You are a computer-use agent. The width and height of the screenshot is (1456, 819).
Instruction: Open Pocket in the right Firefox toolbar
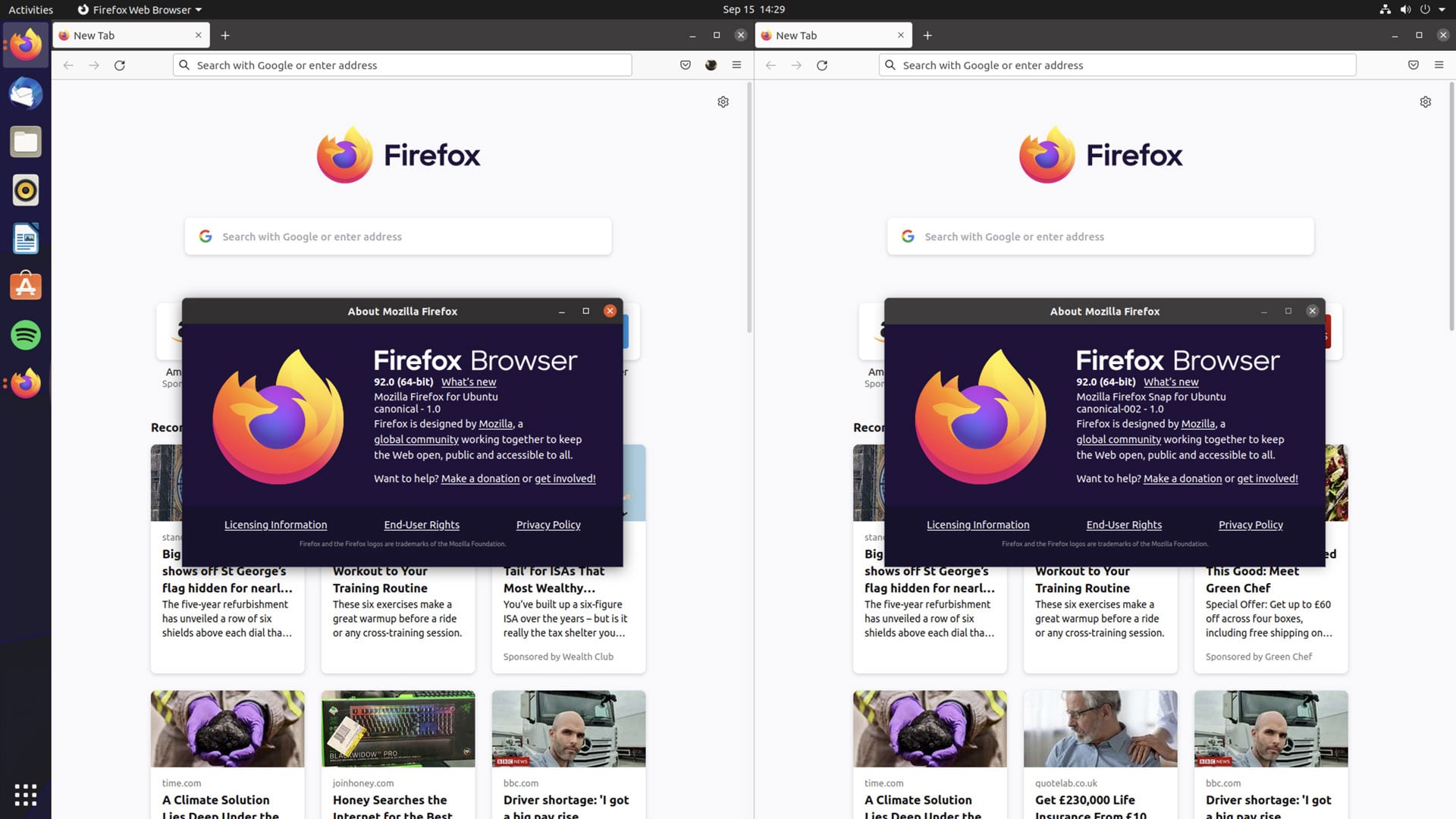pyautogui.click(x=1414, y=65)
